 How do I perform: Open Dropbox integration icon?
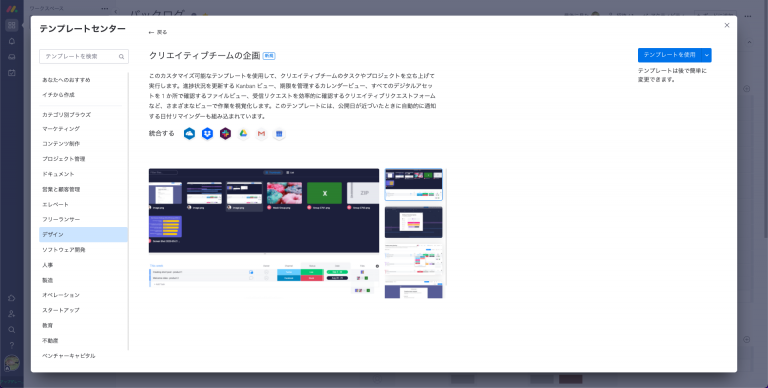tap(207, 133)
